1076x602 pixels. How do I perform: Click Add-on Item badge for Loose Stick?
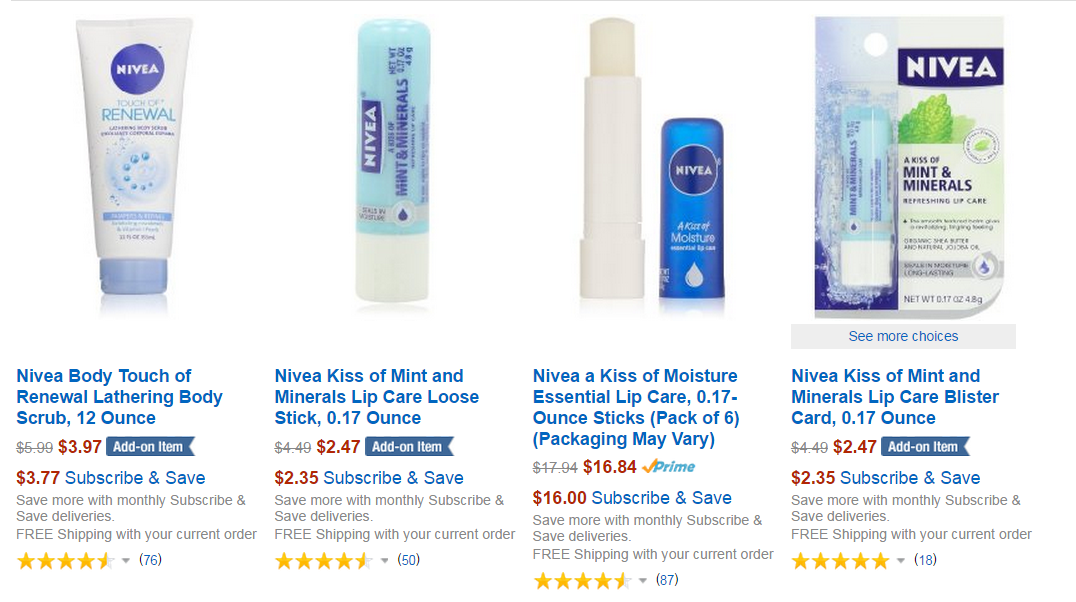click(408, 447)
